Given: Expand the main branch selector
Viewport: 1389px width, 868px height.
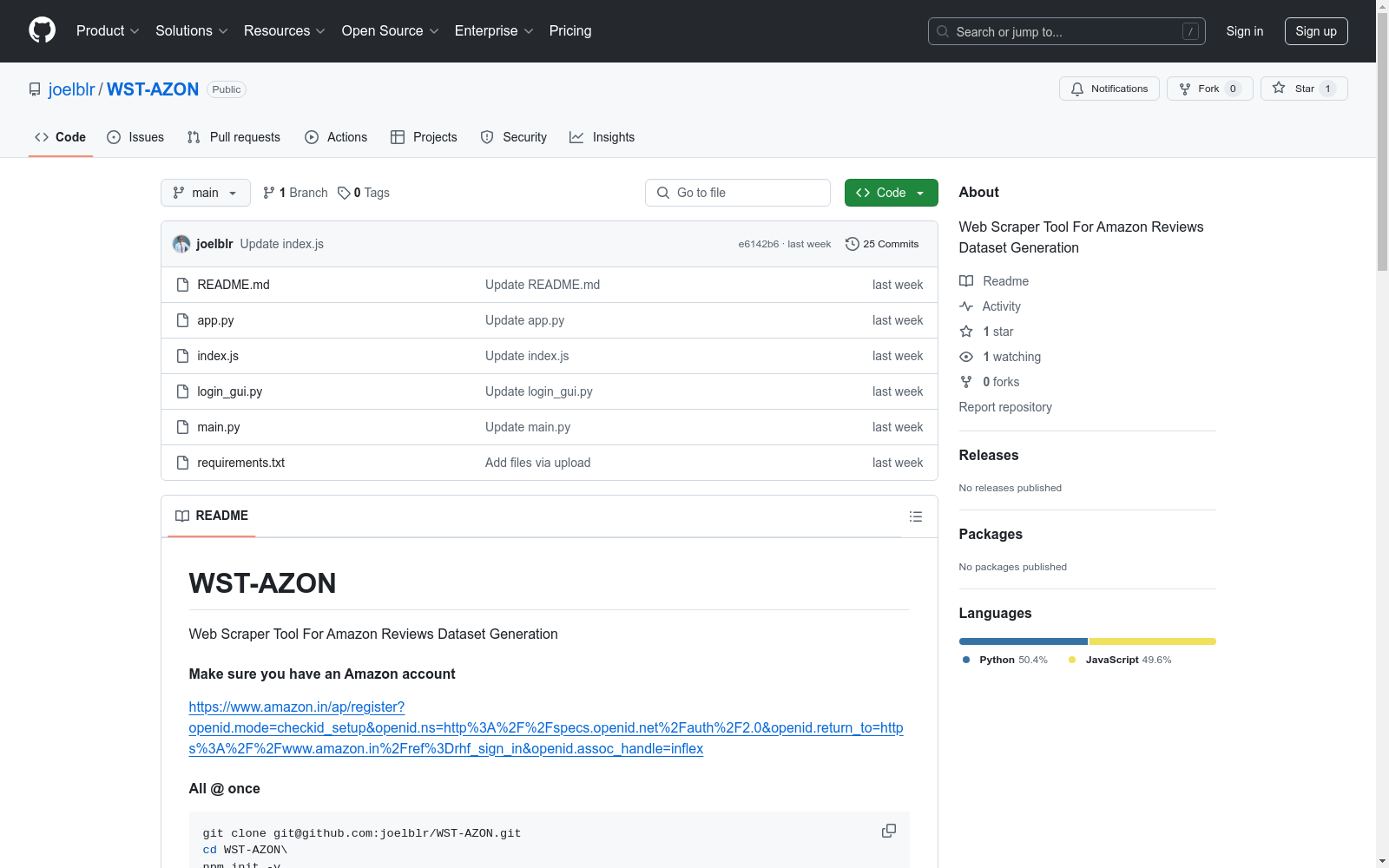Looking at the screenshot, I should [205, 193].
